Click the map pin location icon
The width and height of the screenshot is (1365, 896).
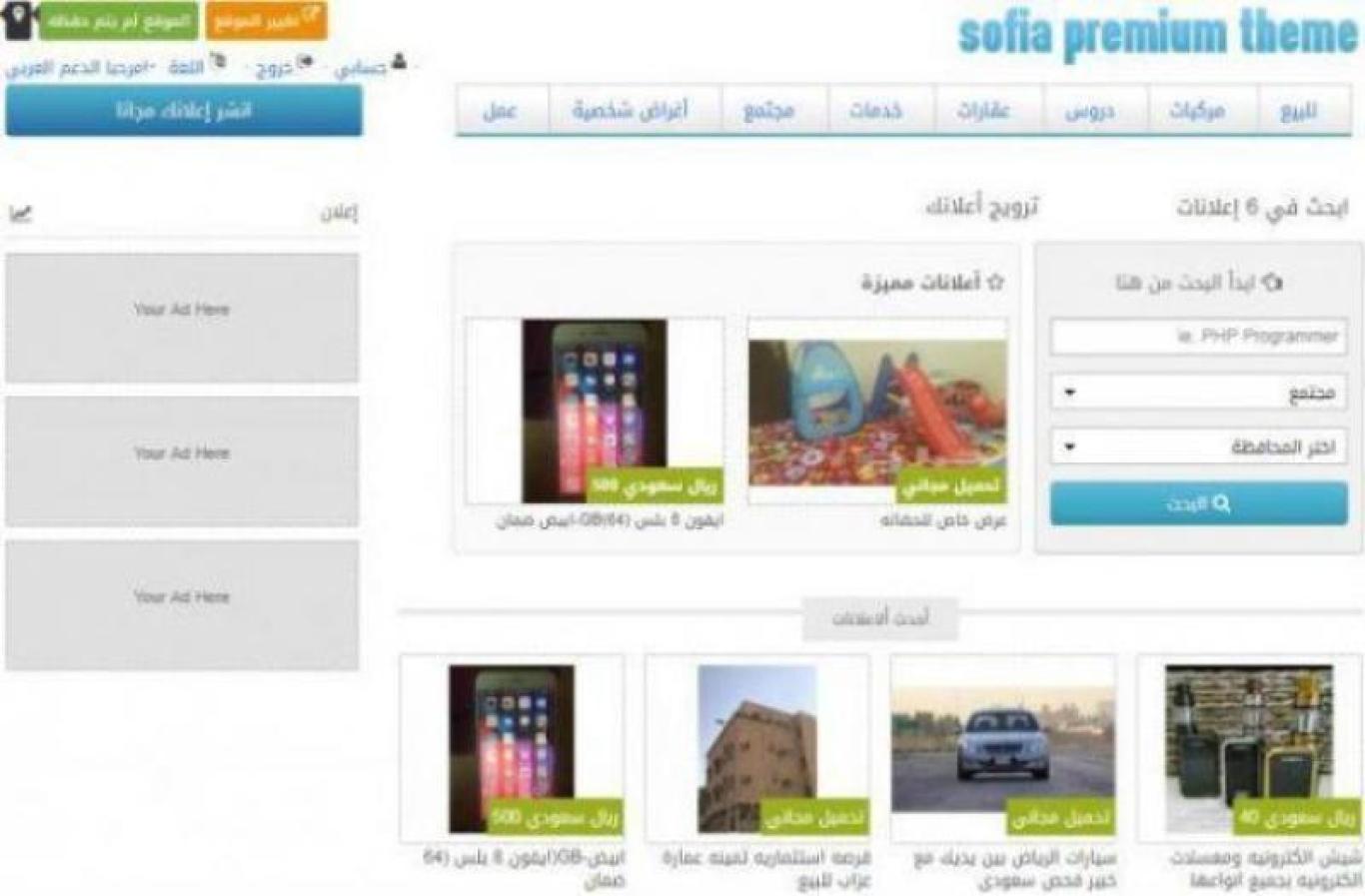pyautogui.click(x=18, y=20)
